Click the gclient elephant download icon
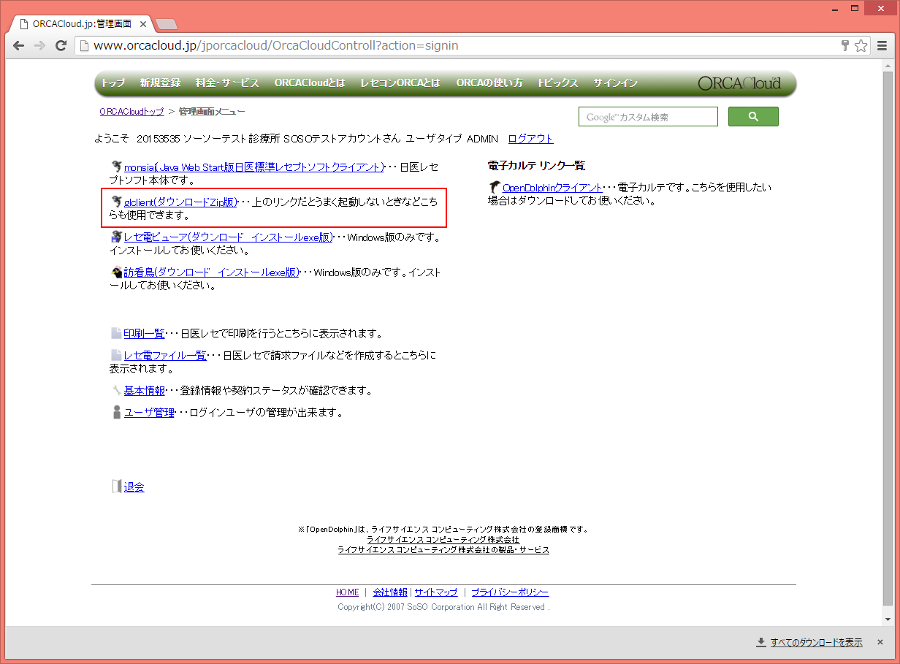Viewport: 900px width, 664px height. 116,201
